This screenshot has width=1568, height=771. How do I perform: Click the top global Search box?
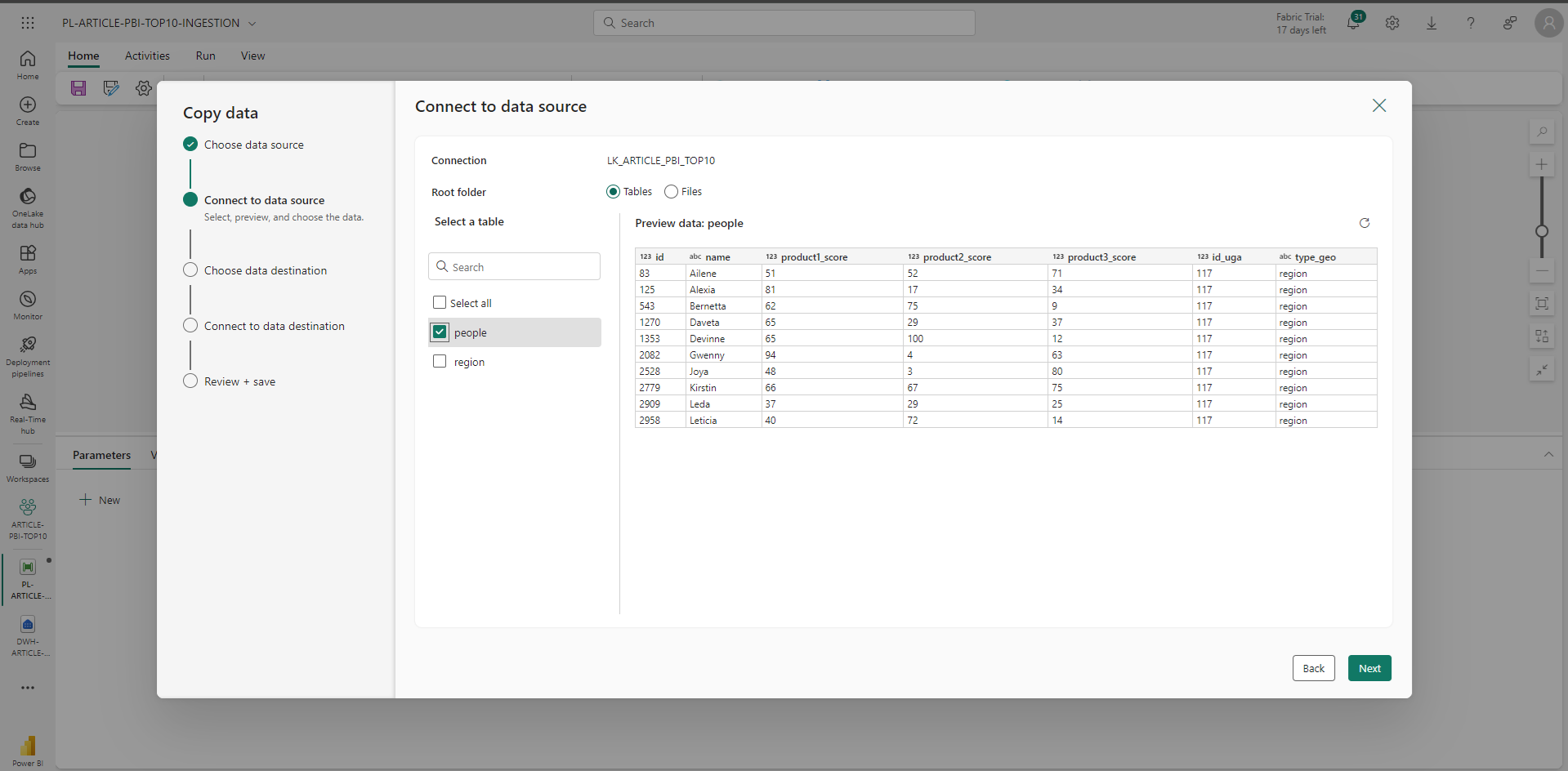[784, 23]
